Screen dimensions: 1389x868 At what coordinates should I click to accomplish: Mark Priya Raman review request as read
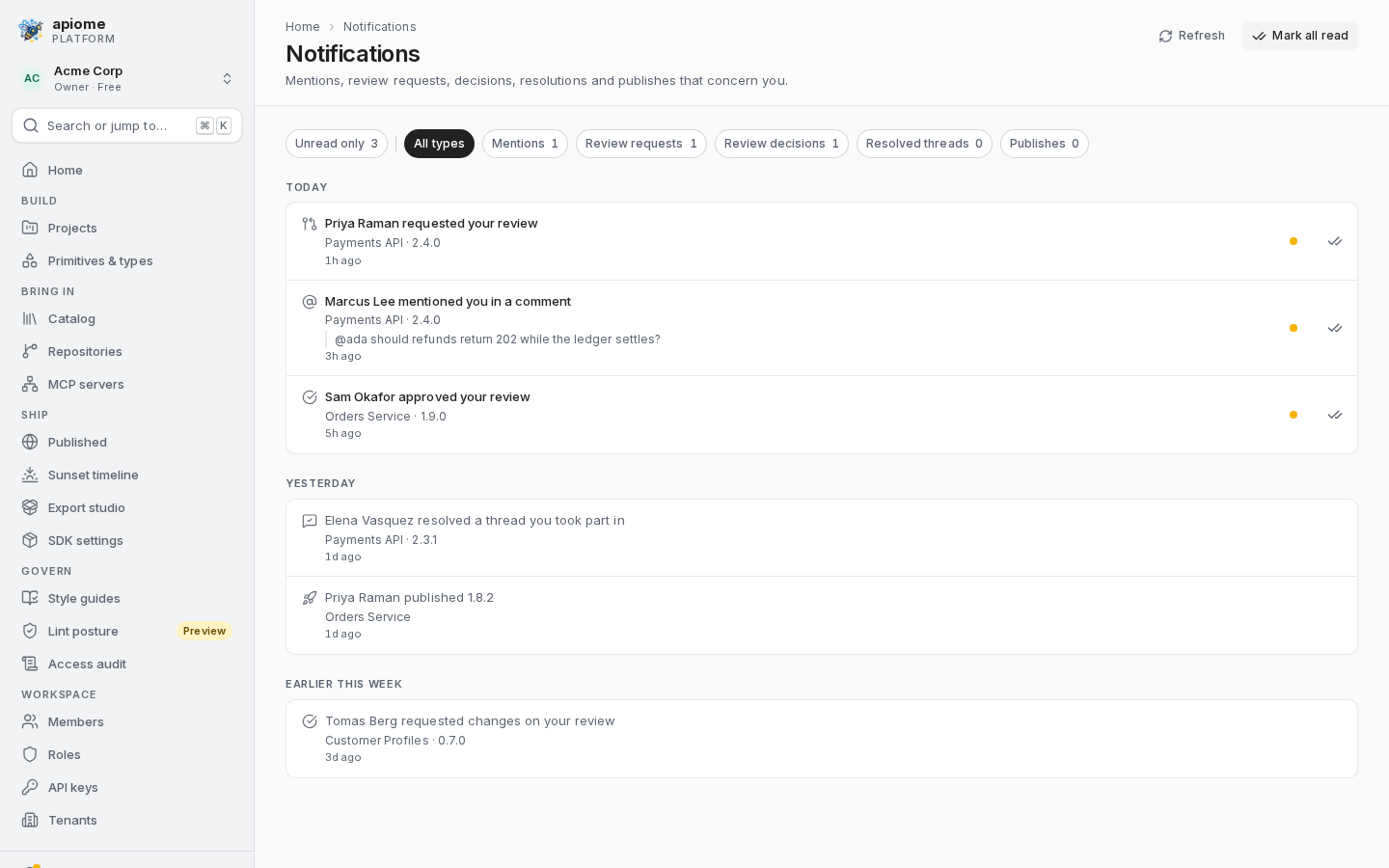[x=1335, y=241]
